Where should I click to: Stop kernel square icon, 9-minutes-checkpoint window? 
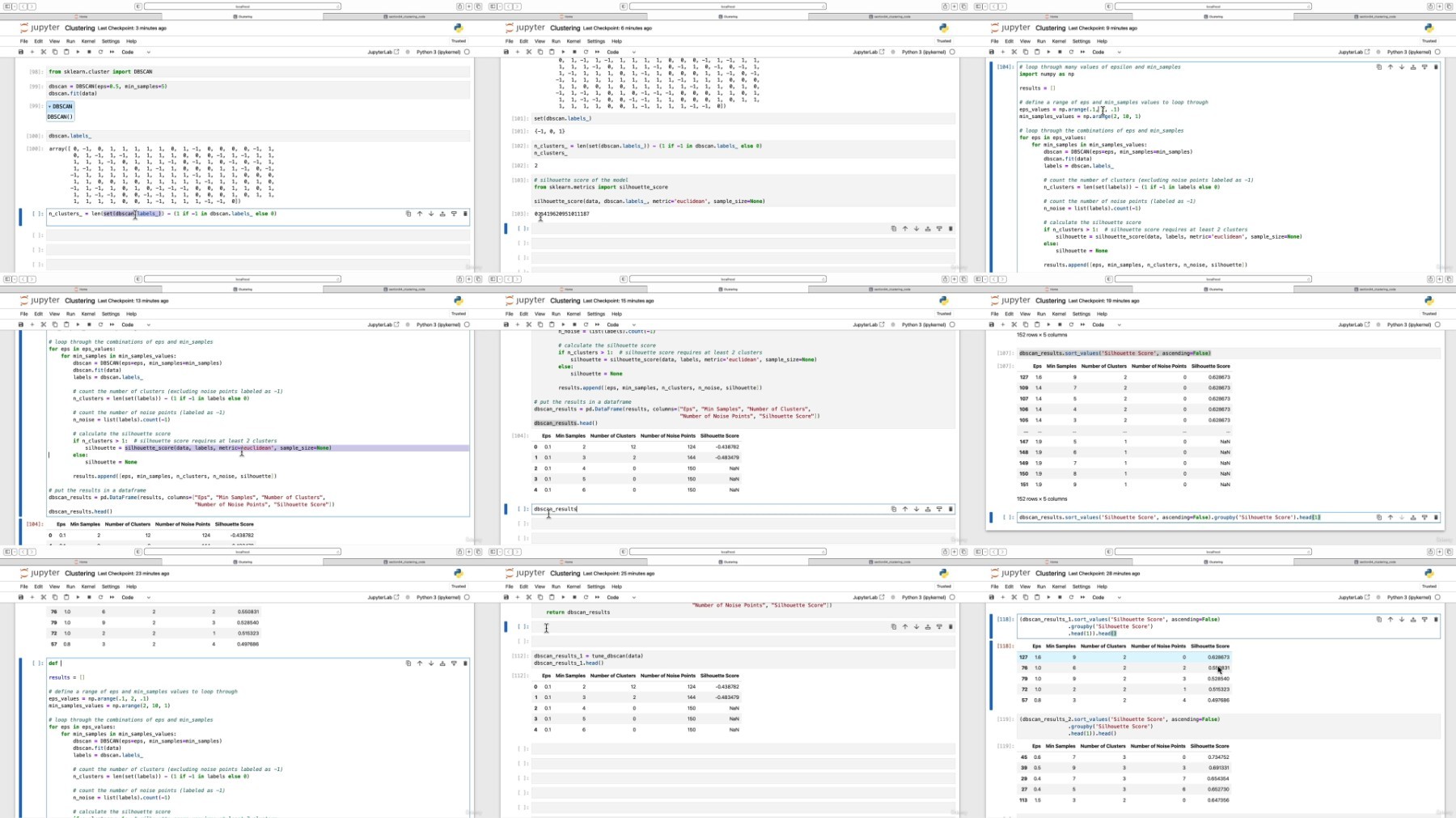tap(1060, 52)
